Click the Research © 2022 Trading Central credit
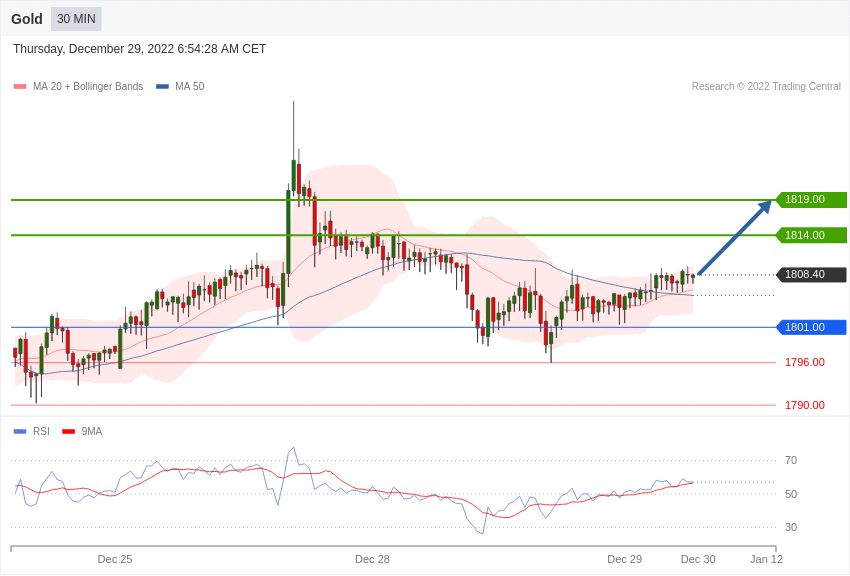The height and width of the screenshot is (576, 850). pyautogui.click(x=766, y=86)
